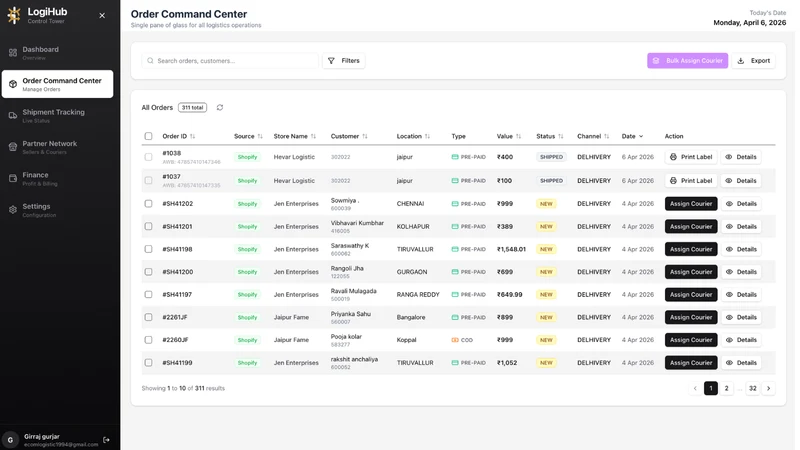Click the 311 total badge
800x450 pixels.
(x=192, y=108)
